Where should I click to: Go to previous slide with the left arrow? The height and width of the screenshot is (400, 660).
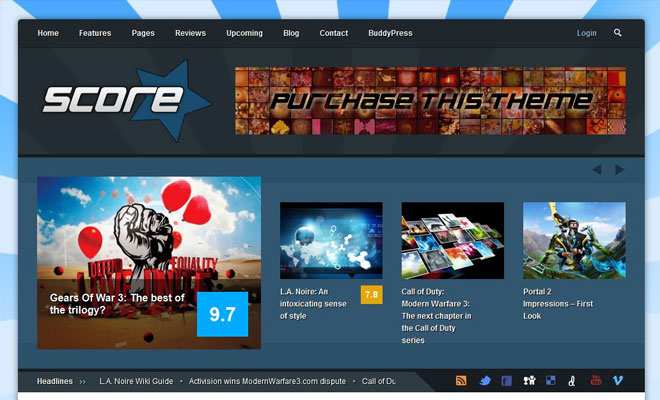point(597,170)
